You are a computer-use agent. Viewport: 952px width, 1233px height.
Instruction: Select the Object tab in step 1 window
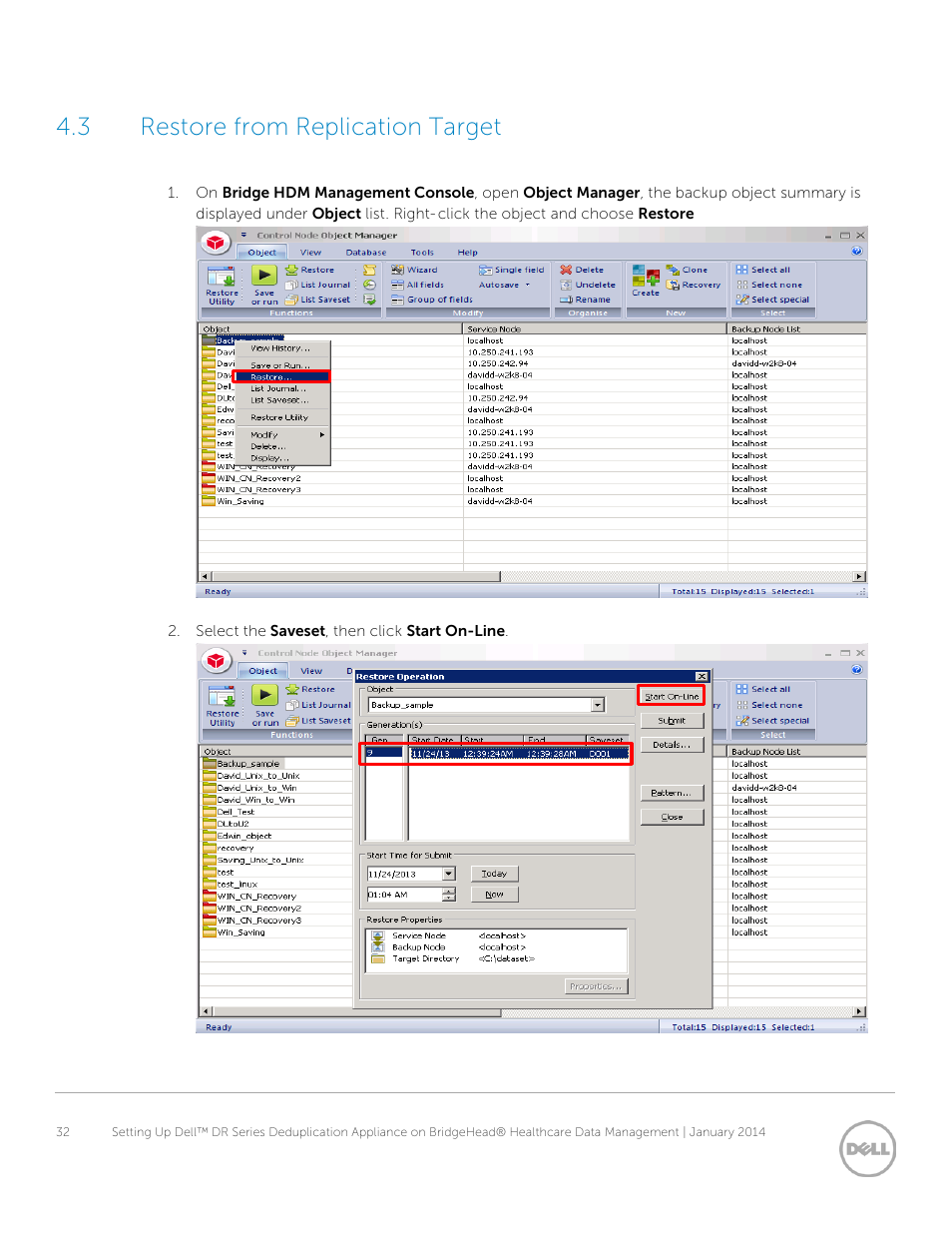[262, 253]
